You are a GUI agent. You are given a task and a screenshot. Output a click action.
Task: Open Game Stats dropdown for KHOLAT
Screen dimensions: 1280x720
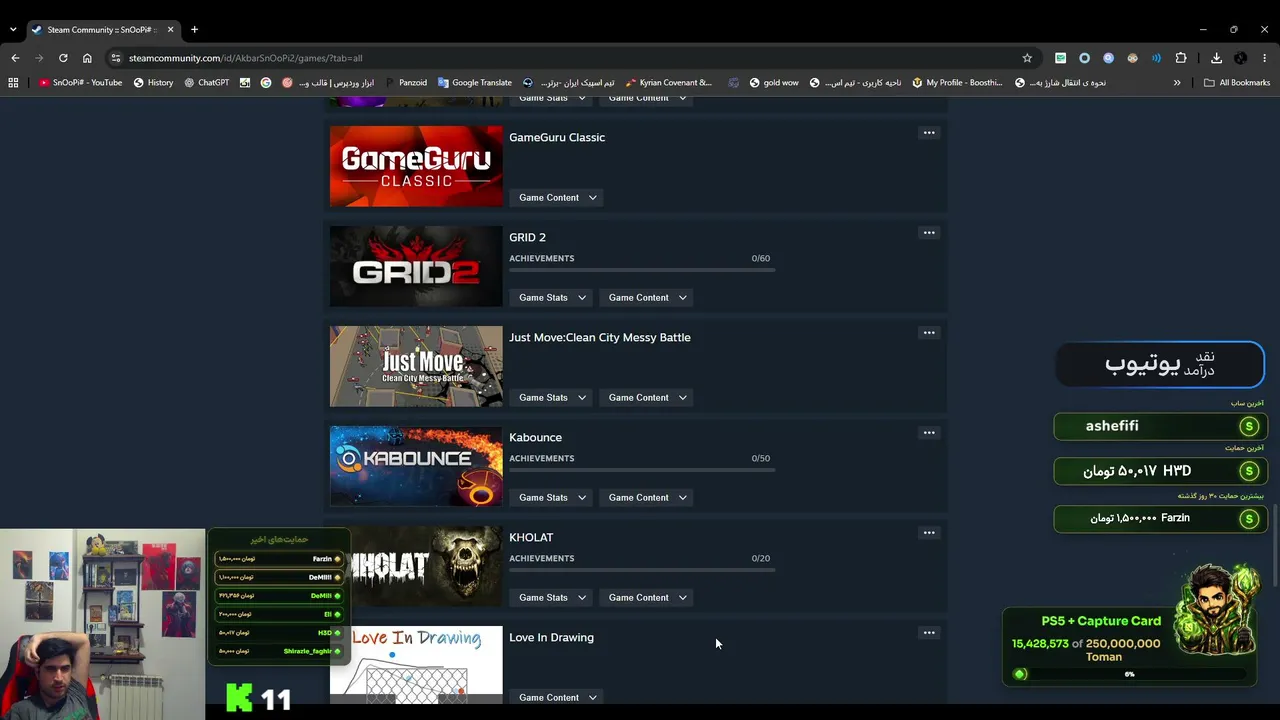pyautogui.click(x=552, y=598)
